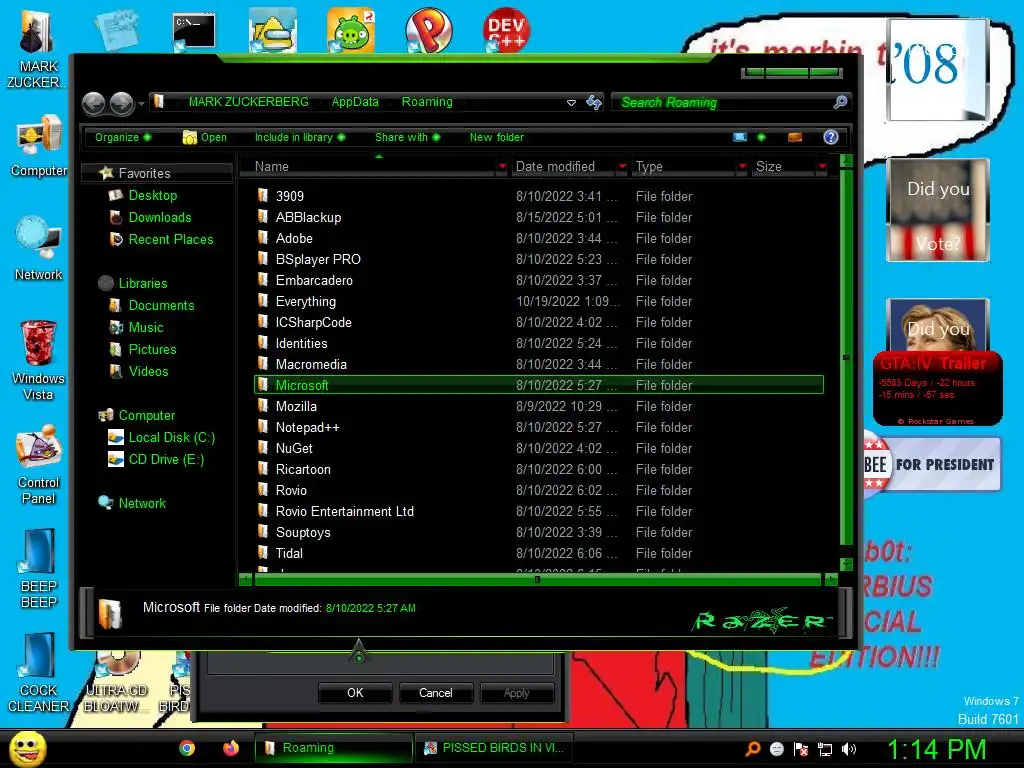This screenshot has width=1024, height=768.
Task: Select Libraries in the navigation pane
Action: 142,283
